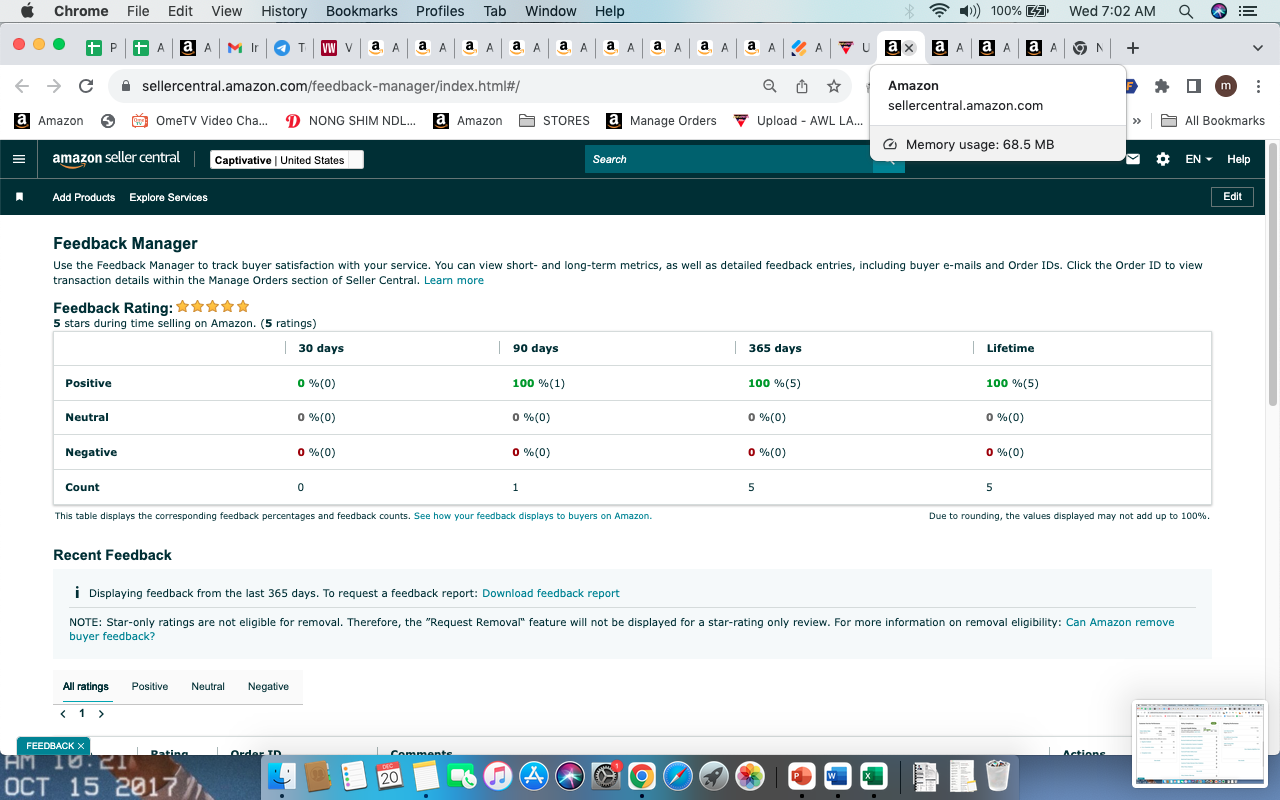Viewport: 1280px width, 800px height.
Task: Share this page using the address bar icon
Action: [x=802, y=86]
